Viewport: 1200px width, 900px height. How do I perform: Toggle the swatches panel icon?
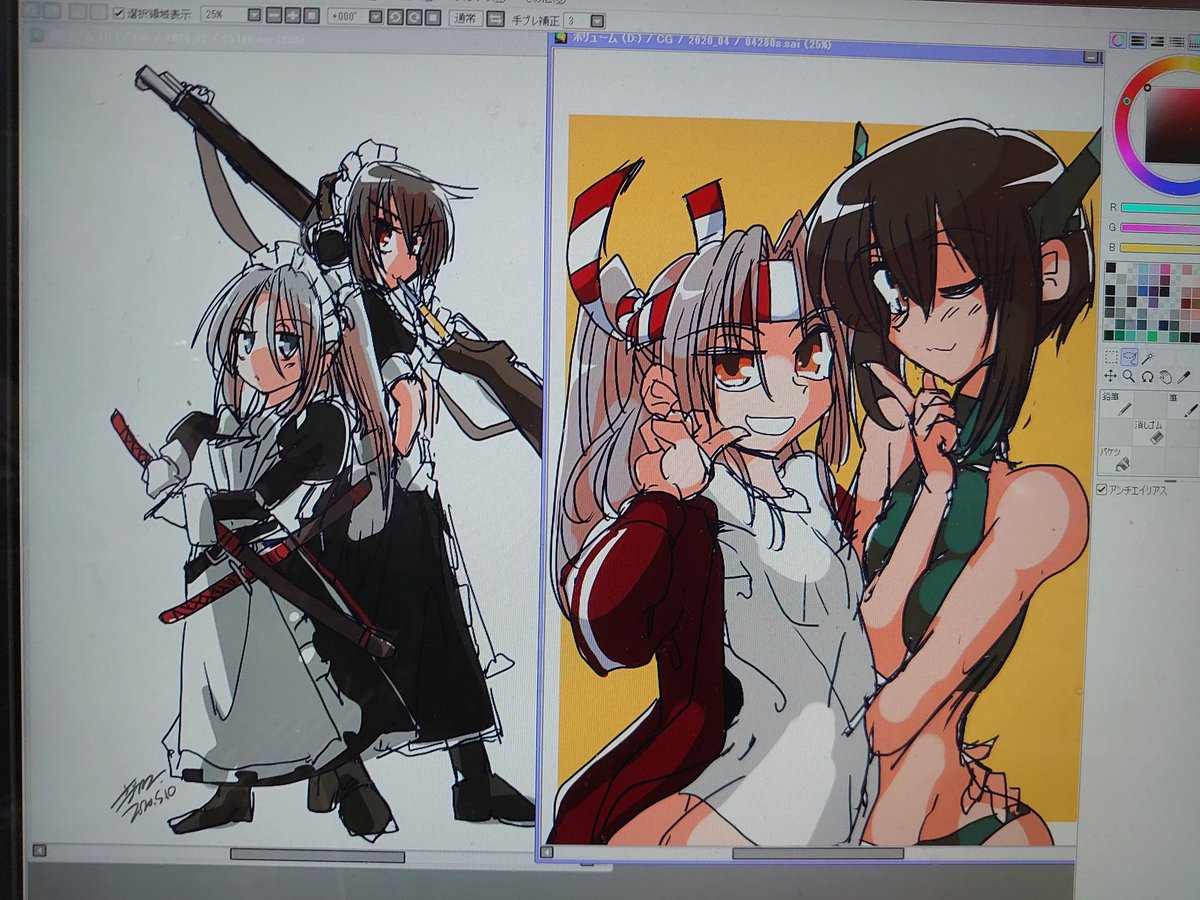coord(1194,41)
